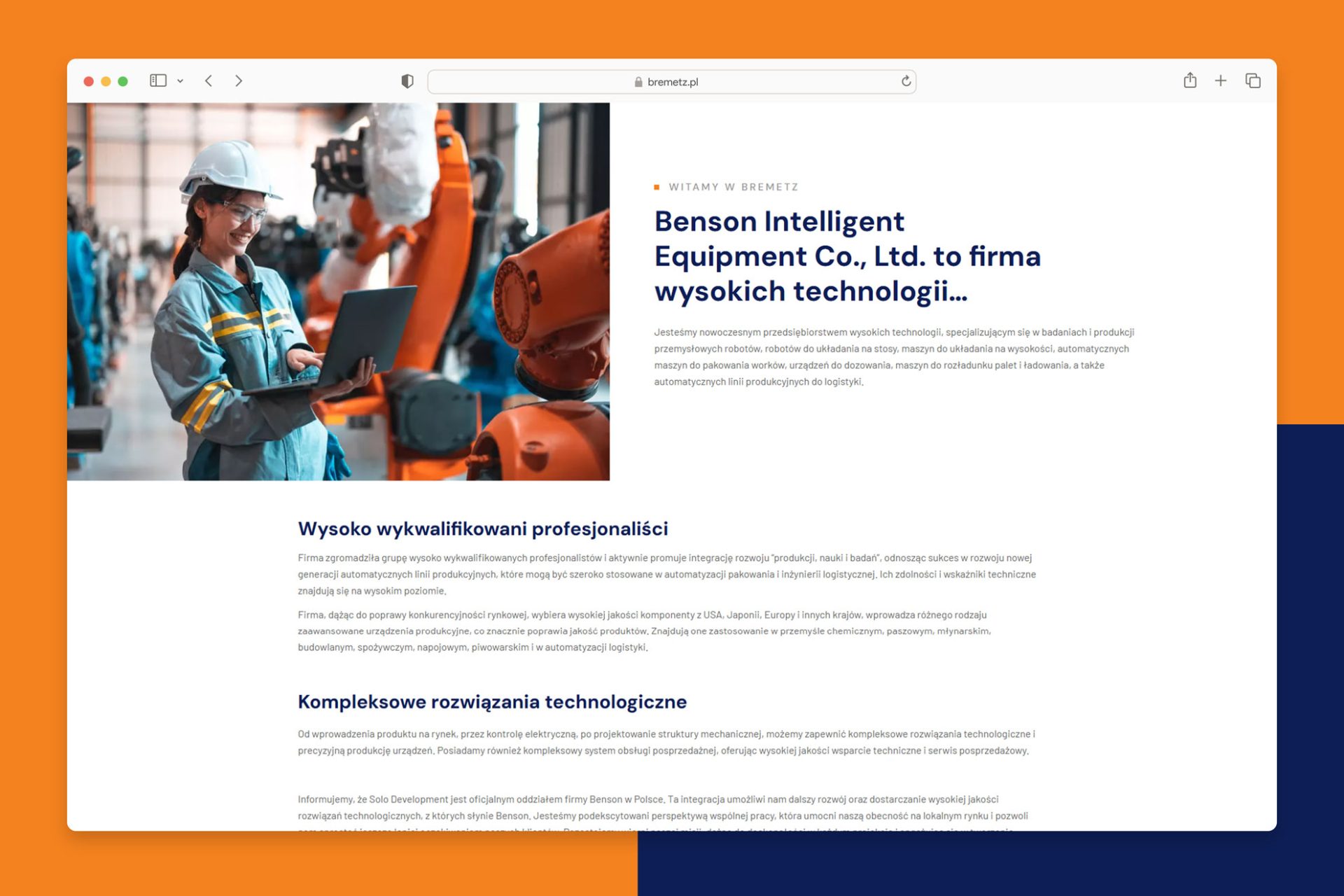Screen dimensions: 1344x896
Task: Click the lock icon in address bar
Action: coord(638,82)
